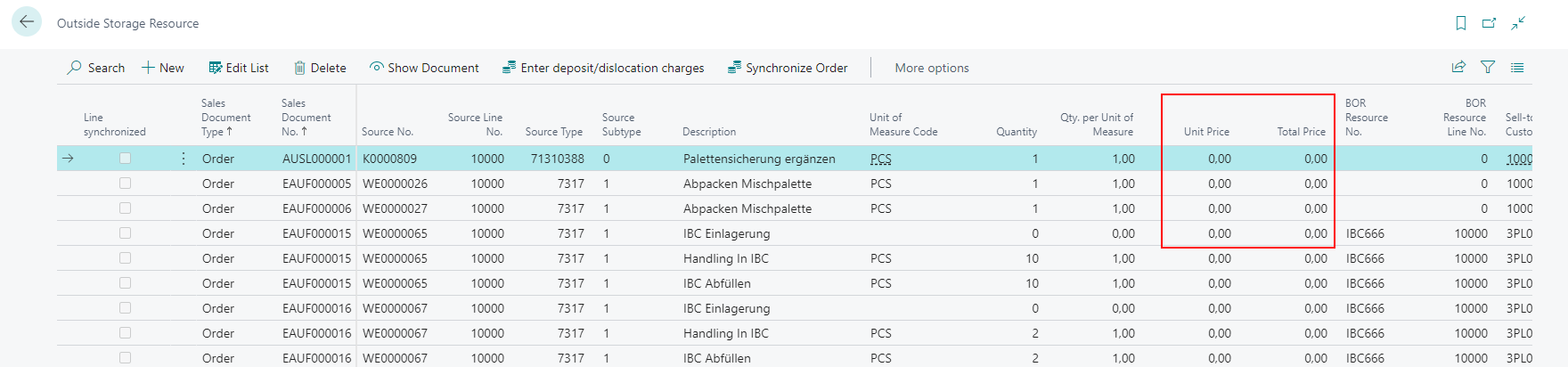Open Search in the action bar
1568x367 pixels.
pos(96,68)
